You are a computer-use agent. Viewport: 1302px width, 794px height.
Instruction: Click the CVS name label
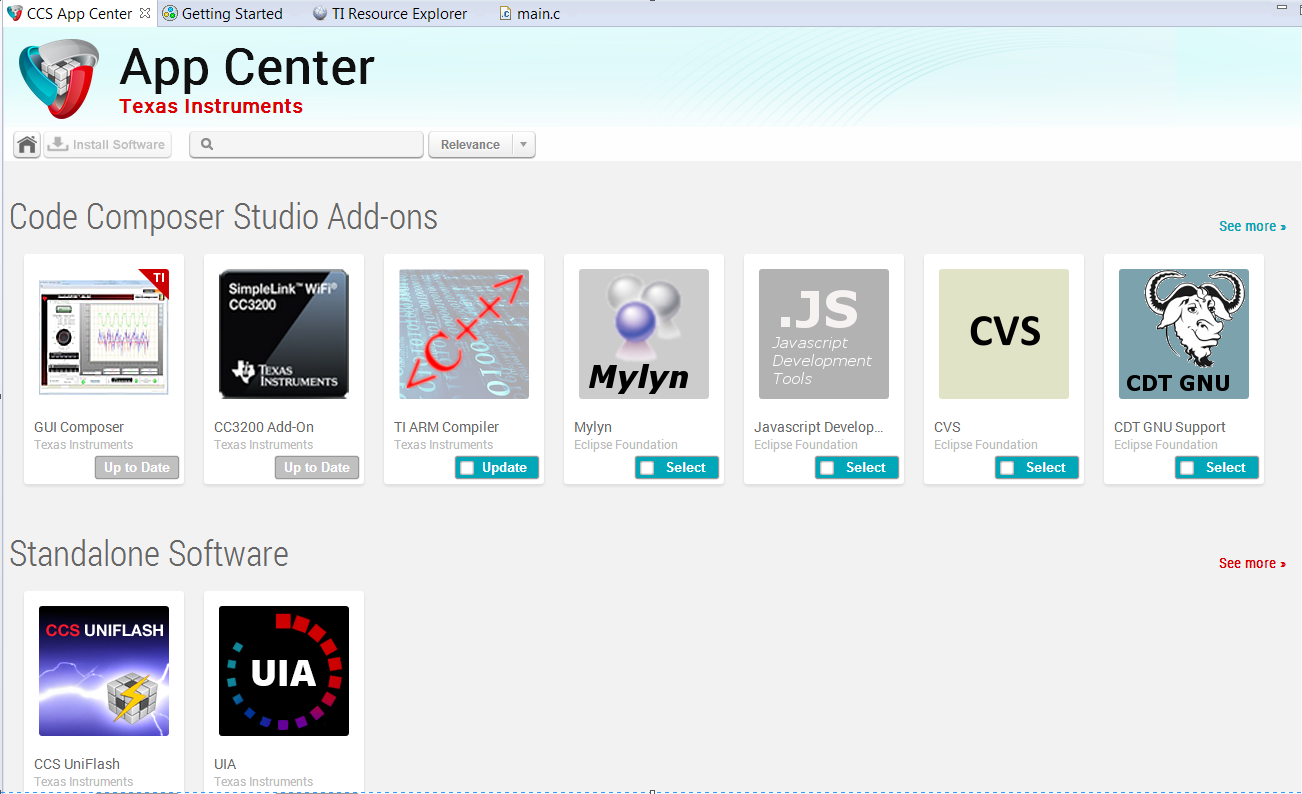947,427
